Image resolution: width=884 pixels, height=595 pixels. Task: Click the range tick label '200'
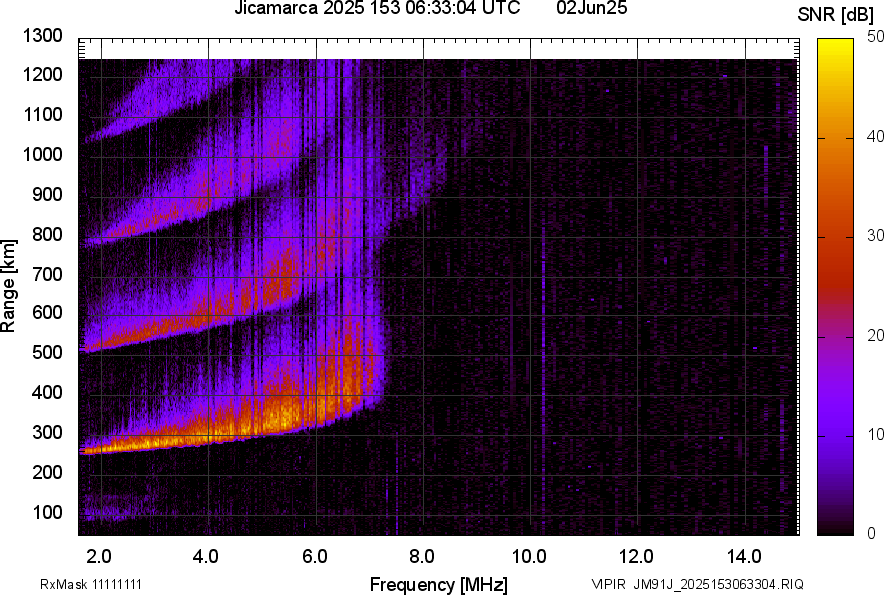(47, 472)
